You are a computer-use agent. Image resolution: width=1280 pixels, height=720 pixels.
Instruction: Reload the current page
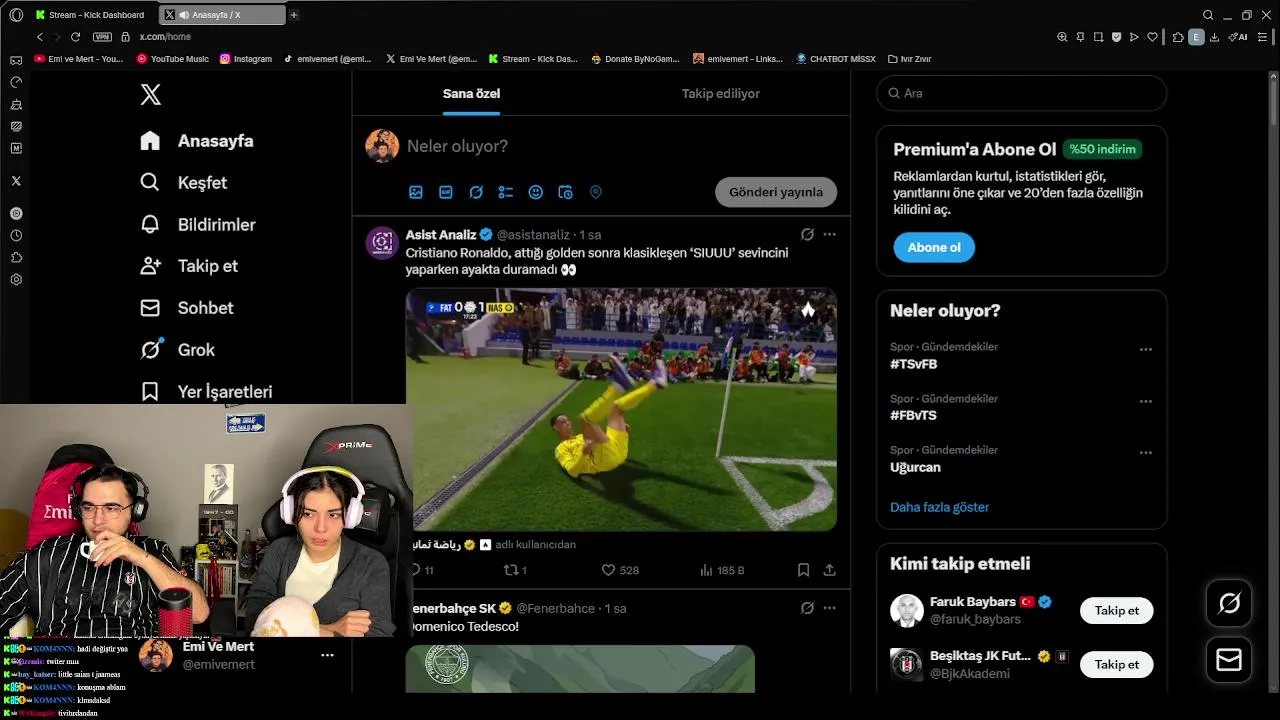tap(75, 37)
